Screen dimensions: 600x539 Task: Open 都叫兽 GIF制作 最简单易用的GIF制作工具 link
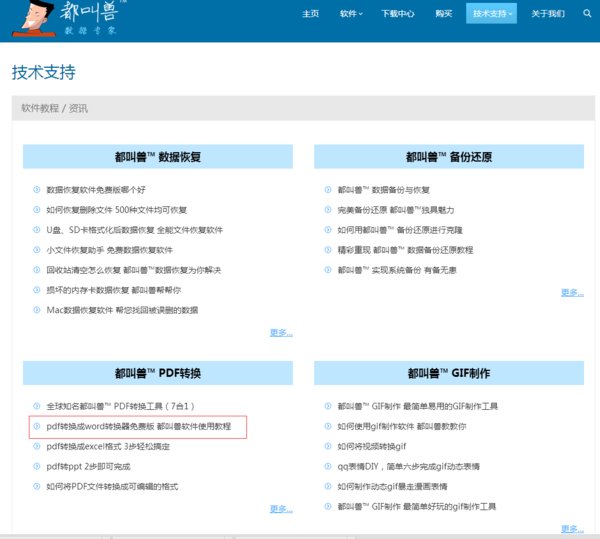[417, 406]
